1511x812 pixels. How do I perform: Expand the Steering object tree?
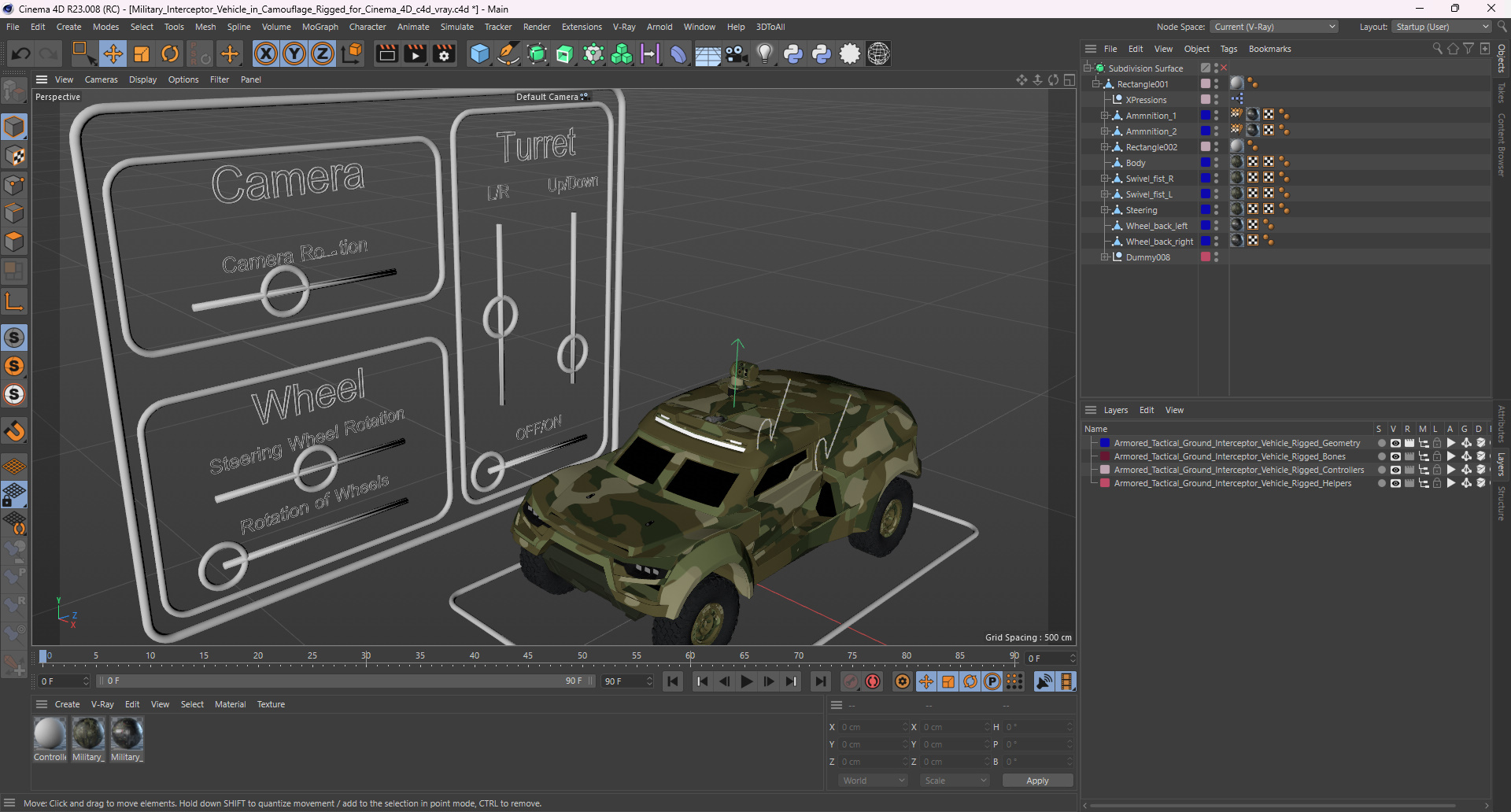click(1104, 210)
